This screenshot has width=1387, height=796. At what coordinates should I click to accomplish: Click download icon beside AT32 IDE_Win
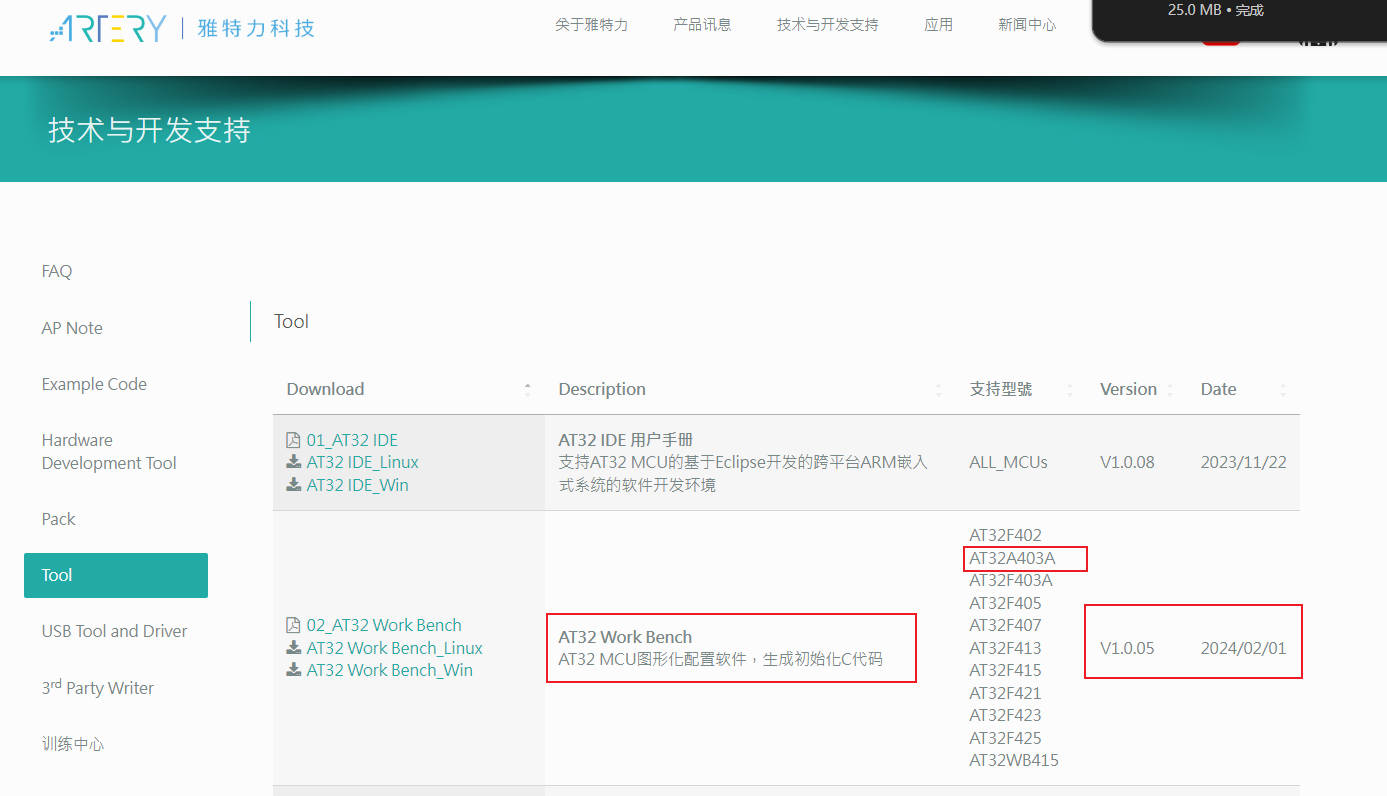pyautogui.click(x=293, y=485)
